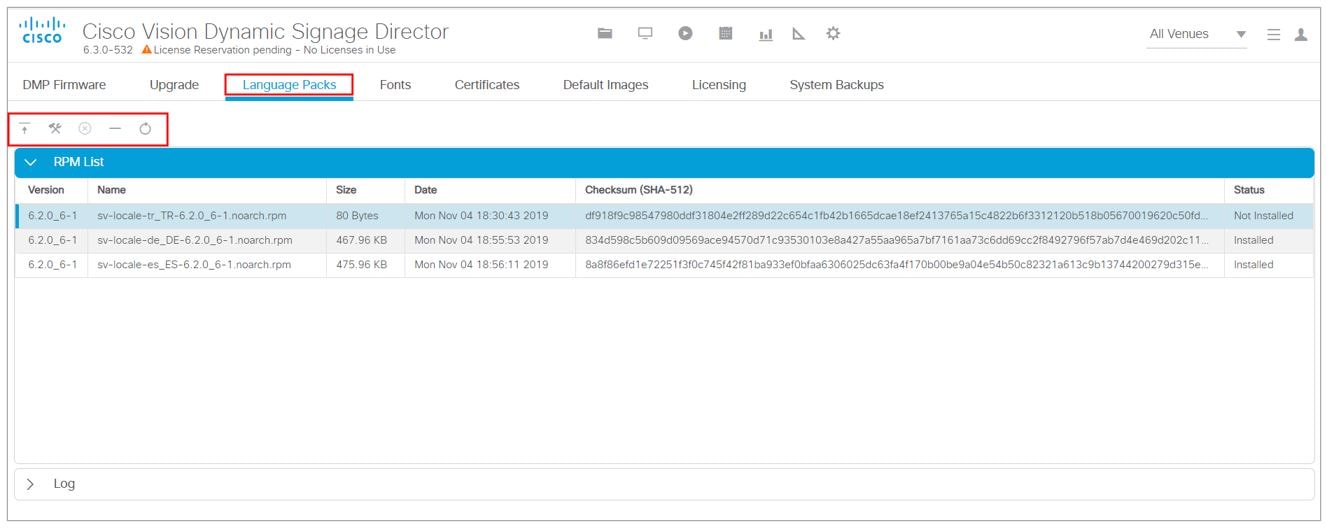Click the play circle icon
The width and height of the screenshot is (1327, 531).
tap(685, 33)
